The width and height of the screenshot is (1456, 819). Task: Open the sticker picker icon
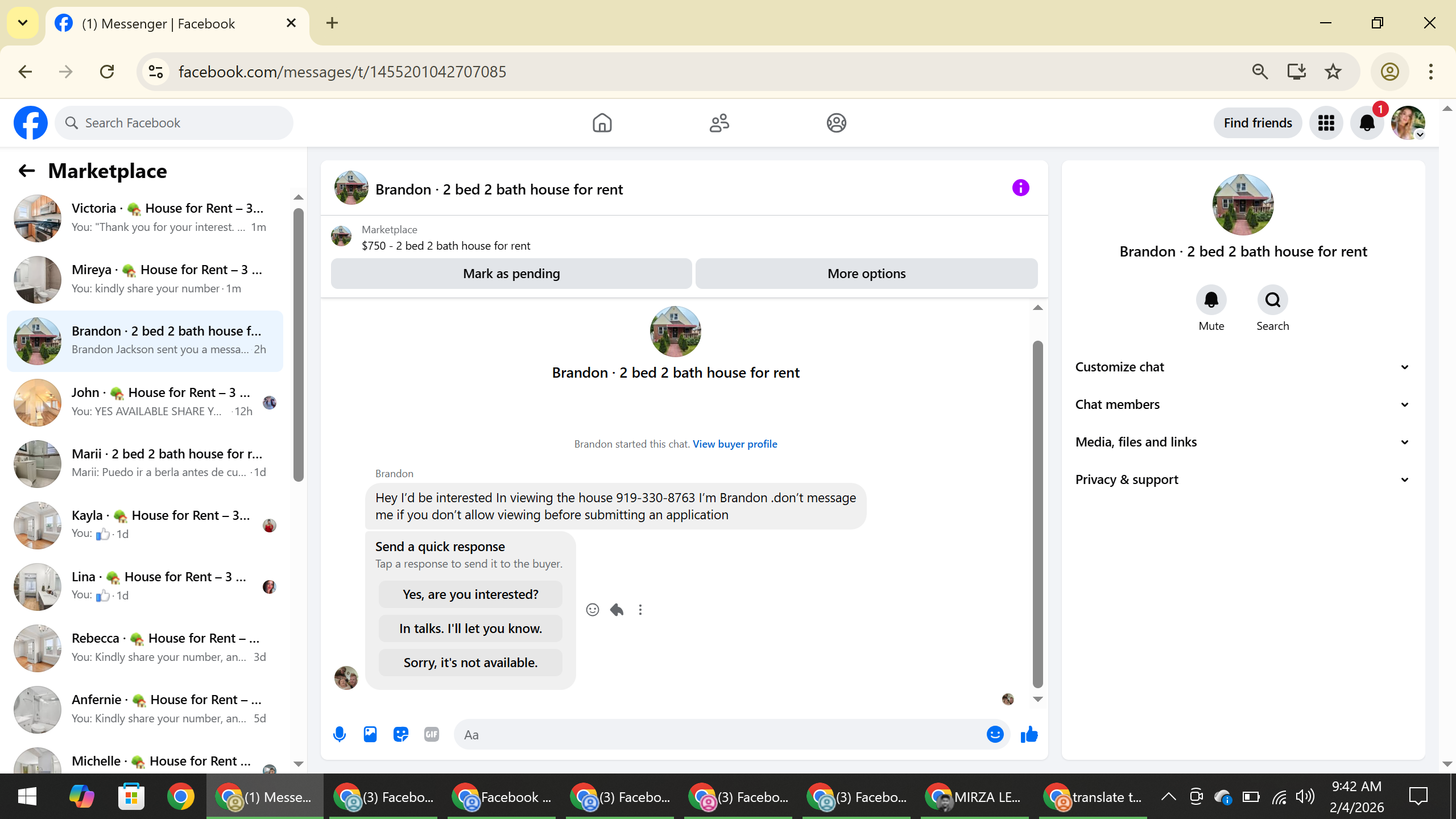[x=401, y=734]
